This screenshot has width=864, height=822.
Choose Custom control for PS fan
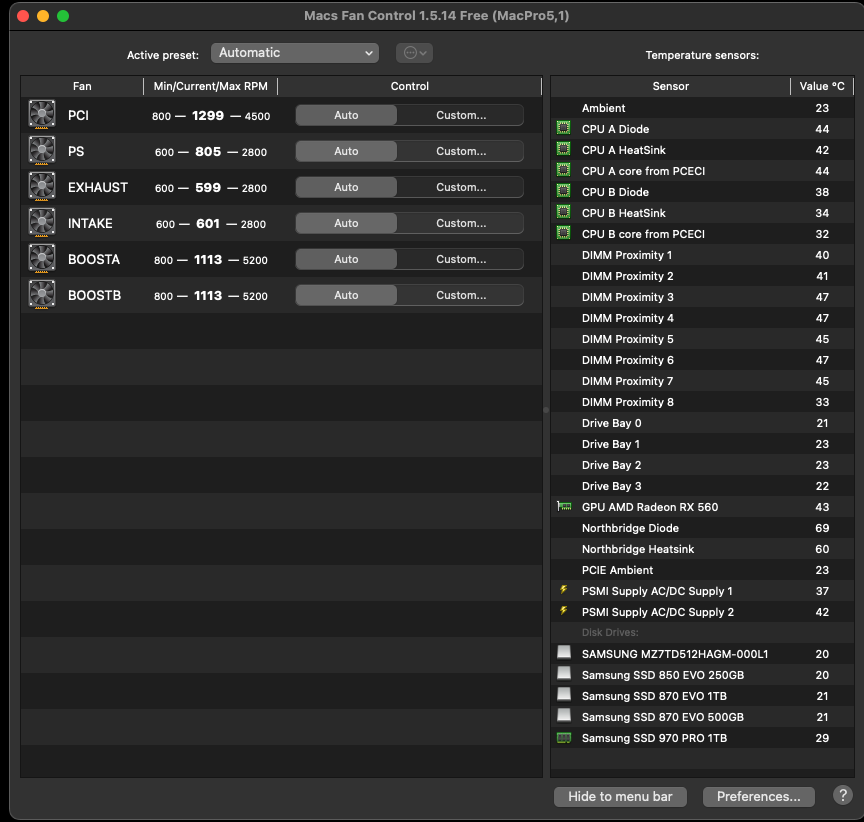[x=461, y=151]
